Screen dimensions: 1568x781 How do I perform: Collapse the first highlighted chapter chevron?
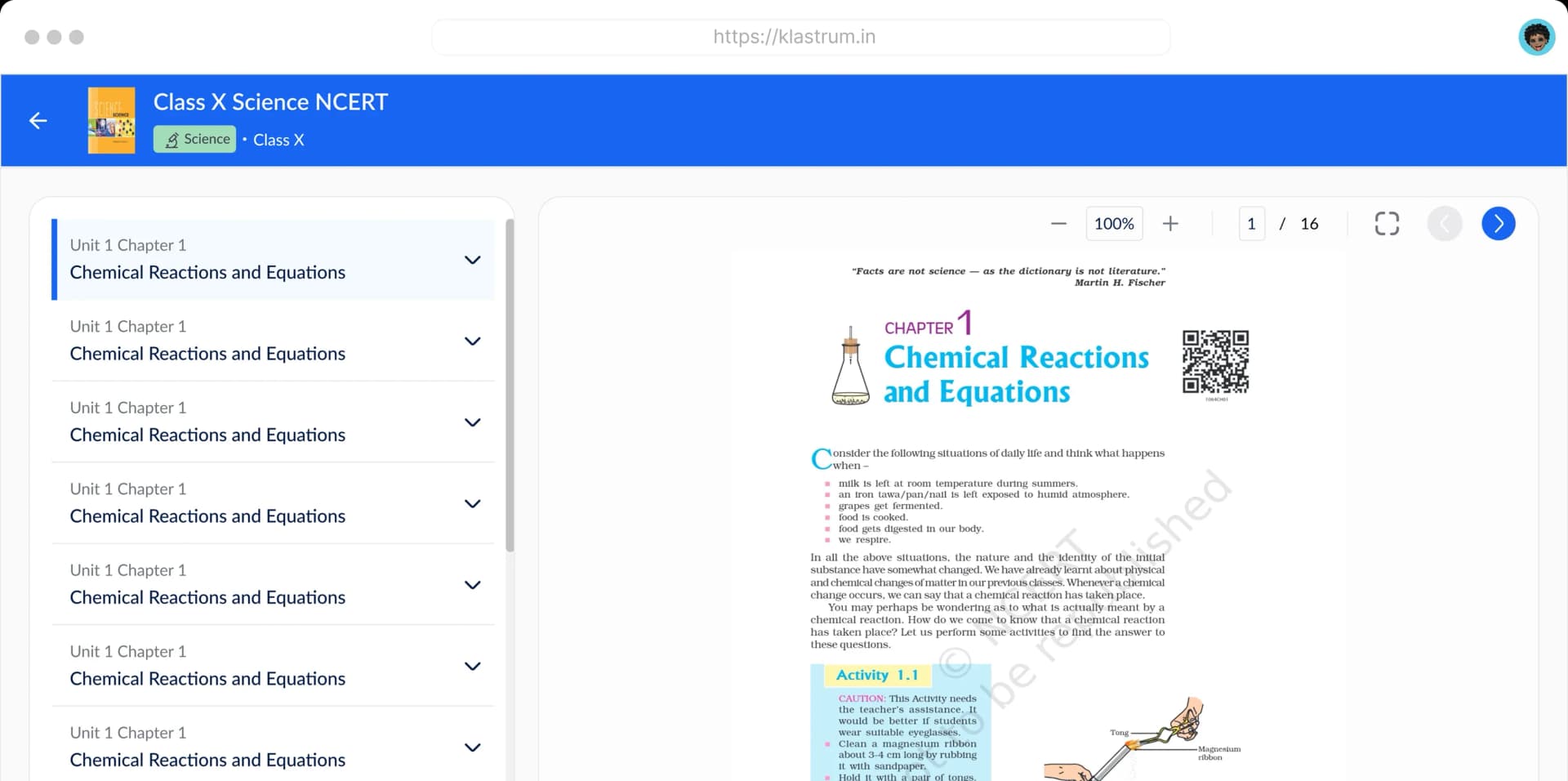click(472, 260)
